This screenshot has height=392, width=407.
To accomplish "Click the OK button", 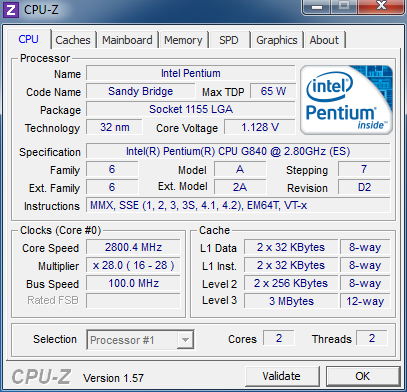I will pos(363,376).
